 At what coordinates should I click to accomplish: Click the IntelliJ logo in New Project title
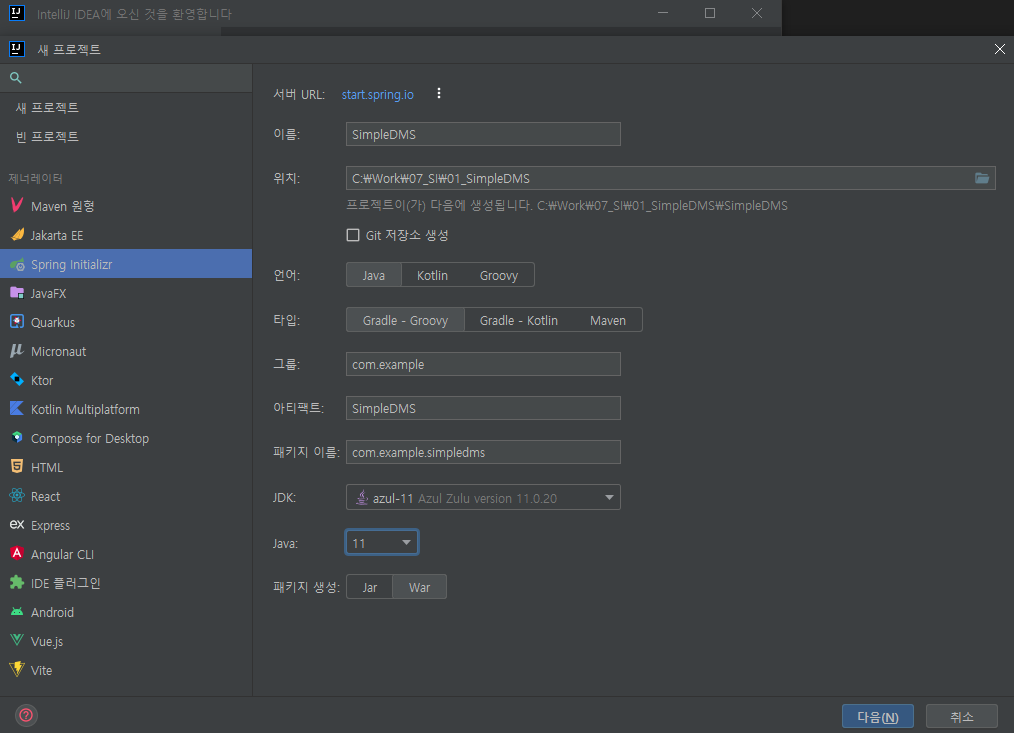[17, 49]
